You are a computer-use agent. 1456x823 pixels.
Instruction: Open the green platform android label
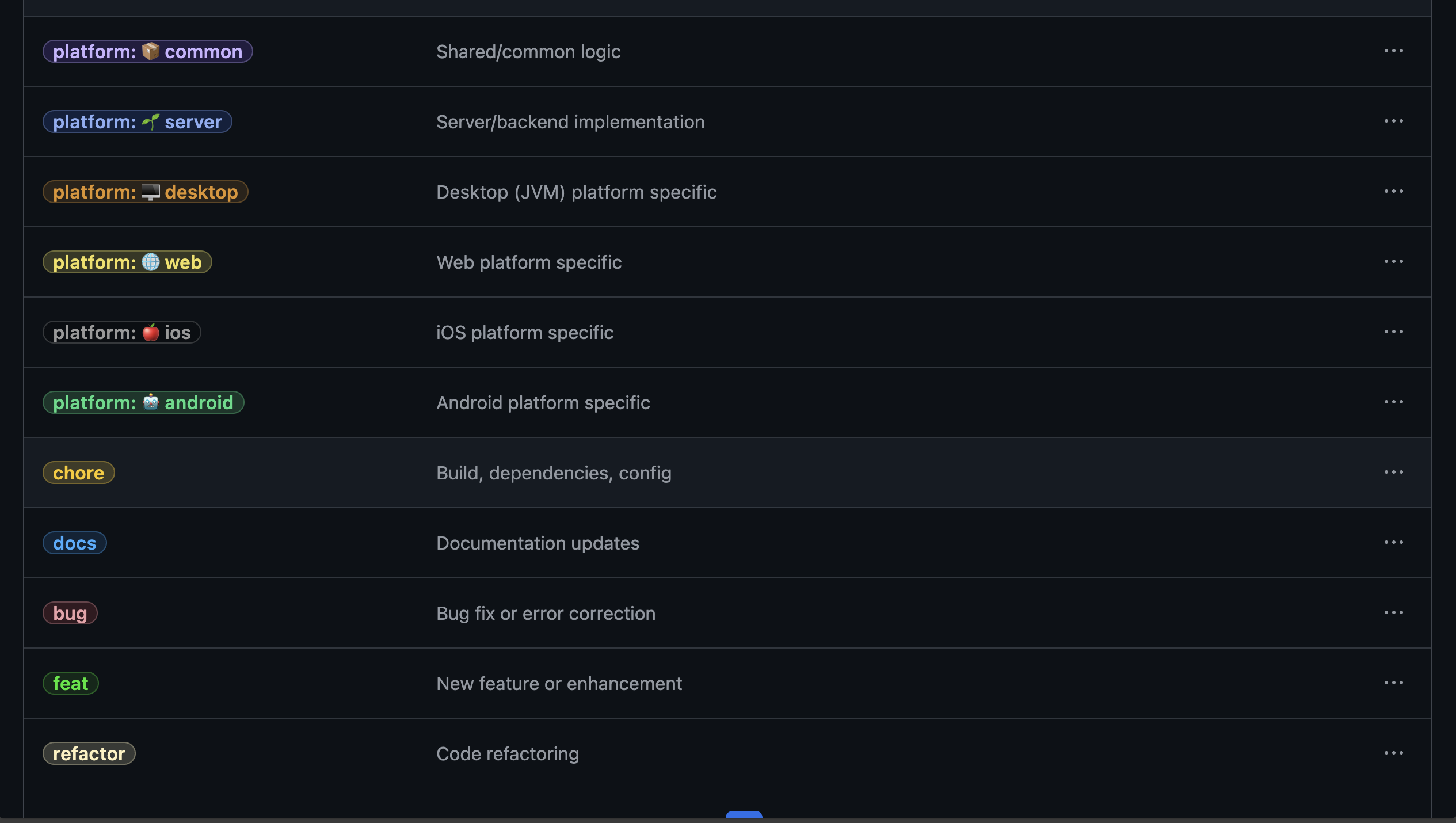click(x=143, y=403)
